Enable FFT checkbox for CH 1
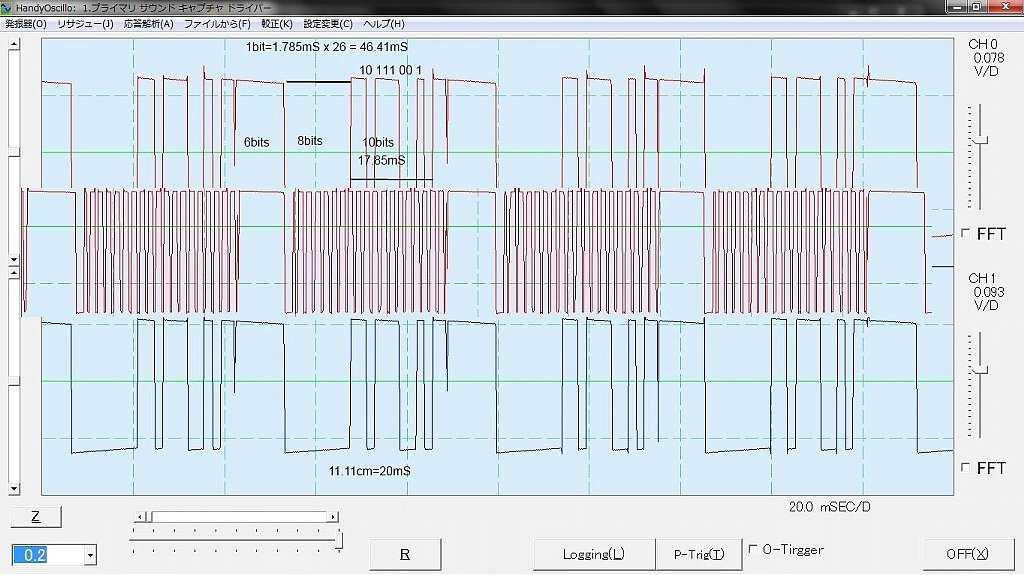This screenshot has width=1024, height=575. point(965,468)
